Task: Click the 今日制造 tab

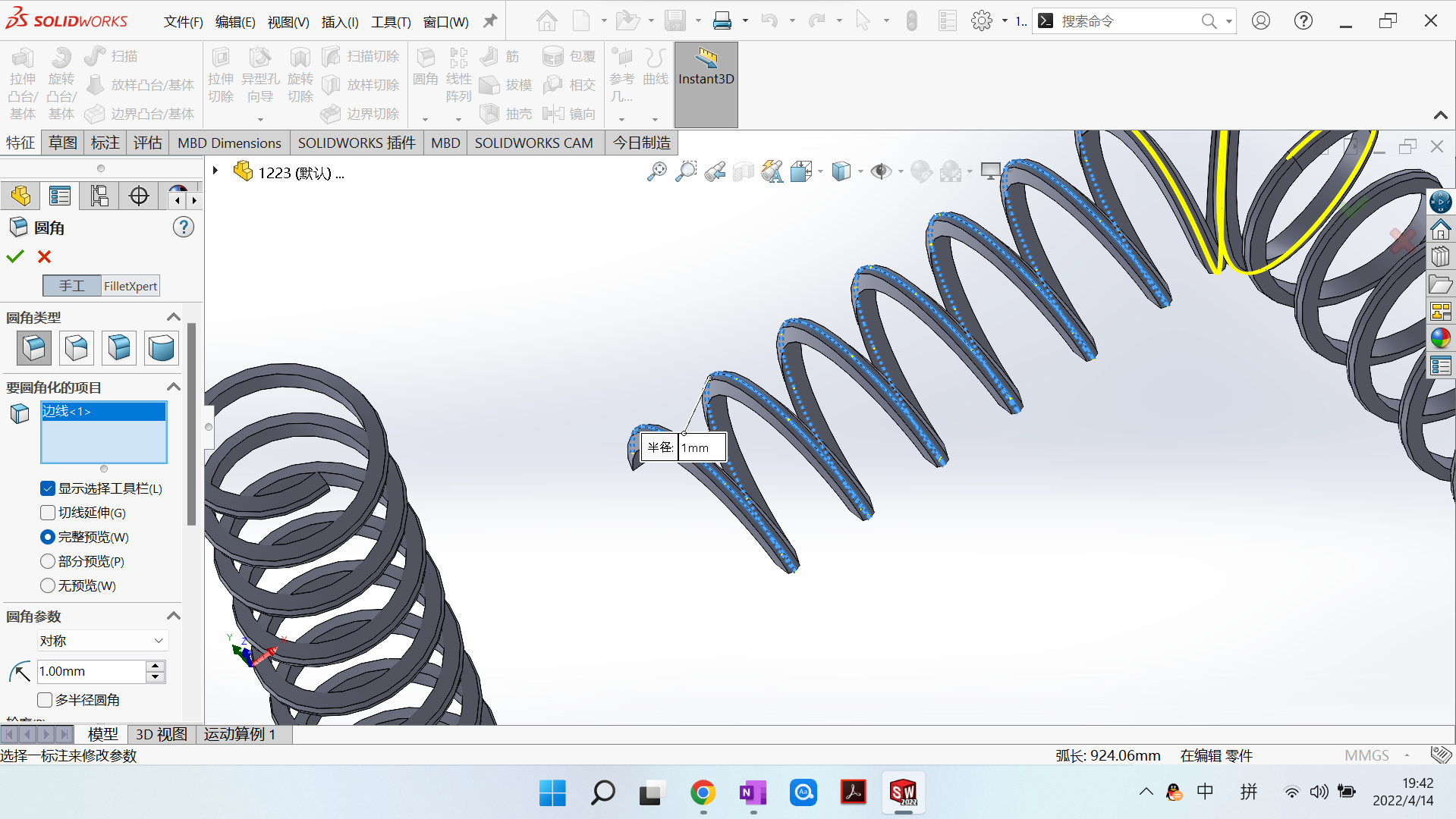Action: pyautogui.click(x=642, y=143)
